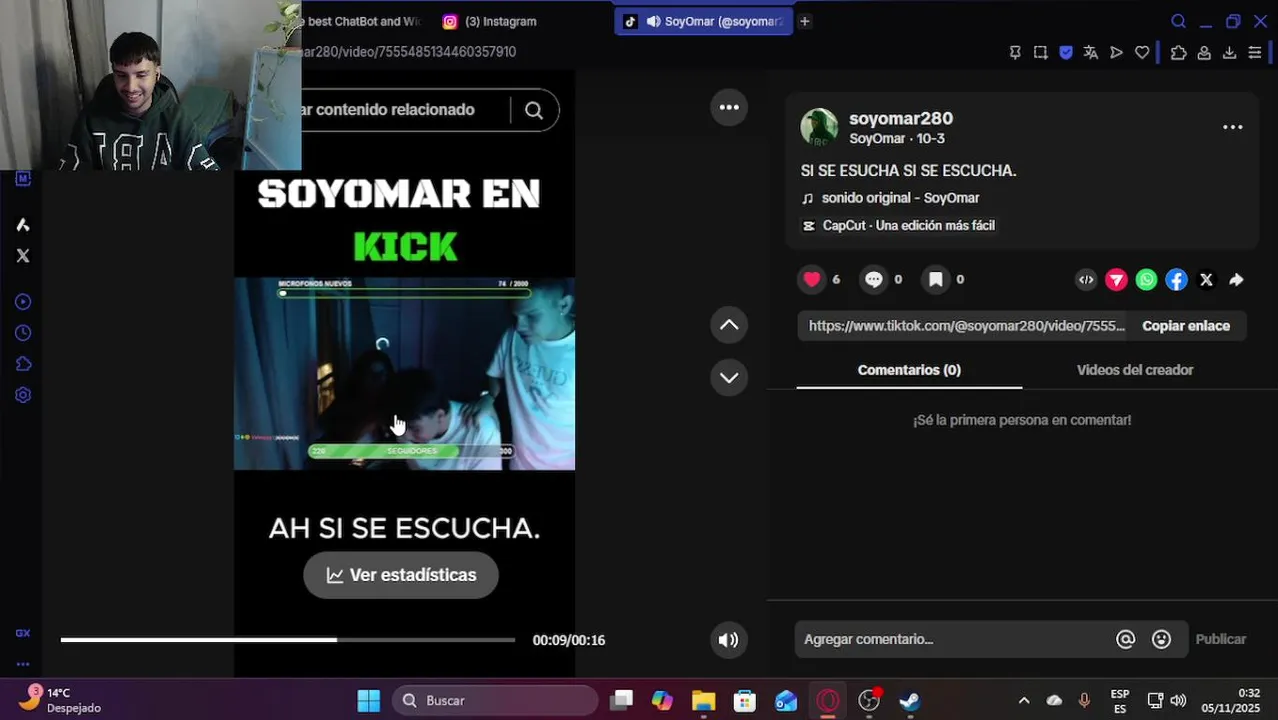This screenshot has height=720, width=1278.
Task: Share via Facebook icon
Action: pos(1176,280)
